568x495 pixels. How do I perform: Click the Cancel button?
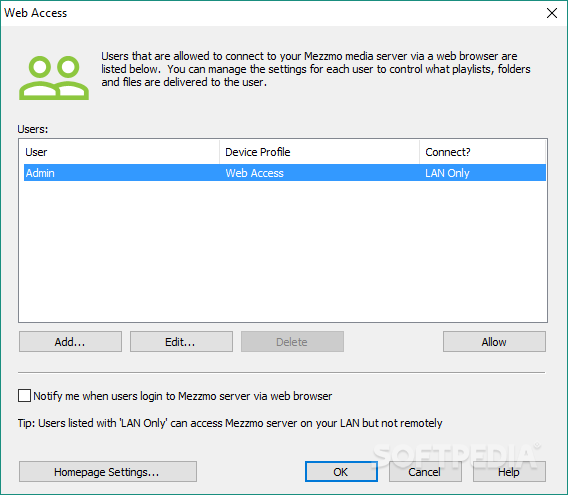coord(425,471)
